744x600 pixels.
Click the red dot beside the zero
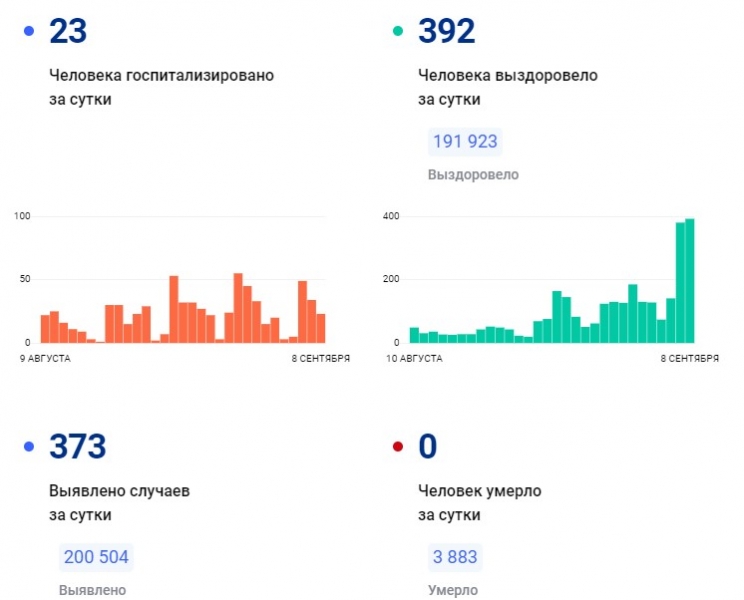[x=397, y=447]
